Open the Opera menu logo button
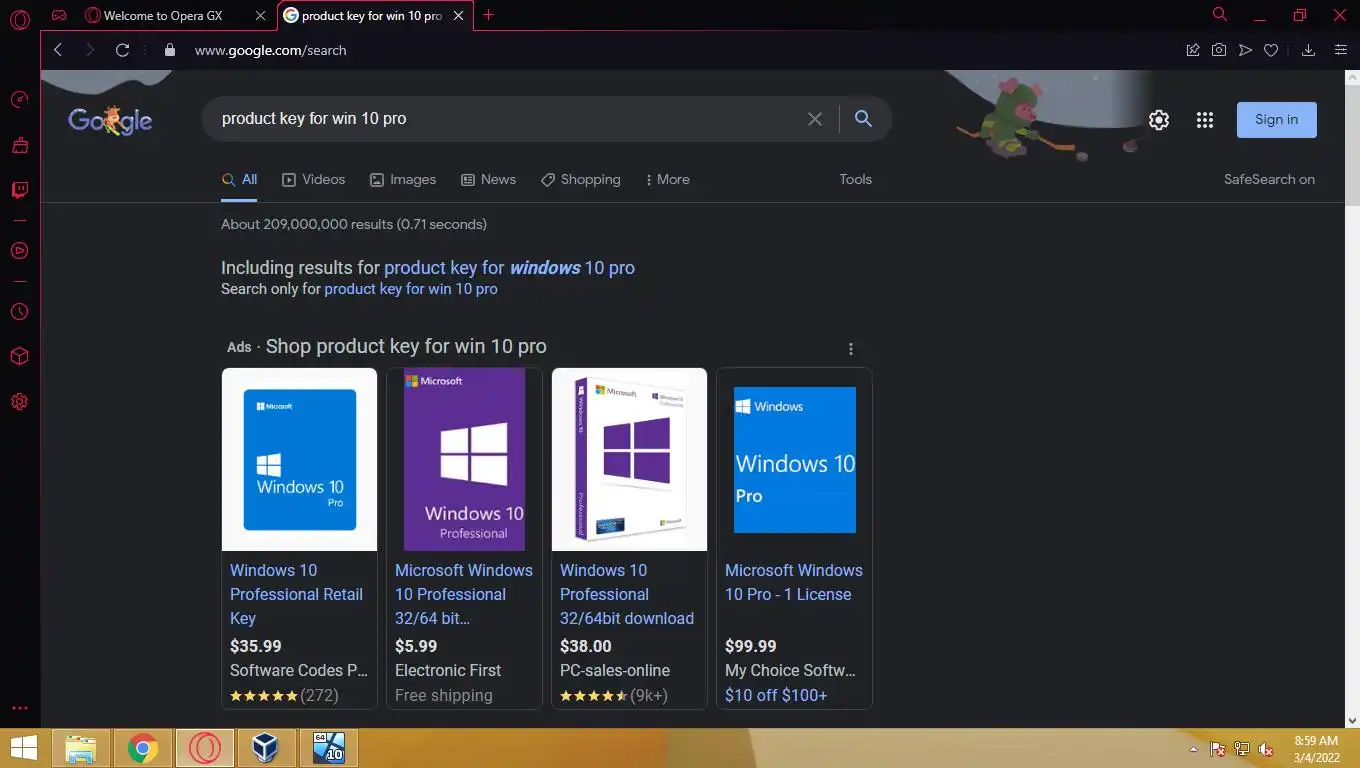Image resolution: width=1360 pixels, height=768 pixels. coord(19,19)
